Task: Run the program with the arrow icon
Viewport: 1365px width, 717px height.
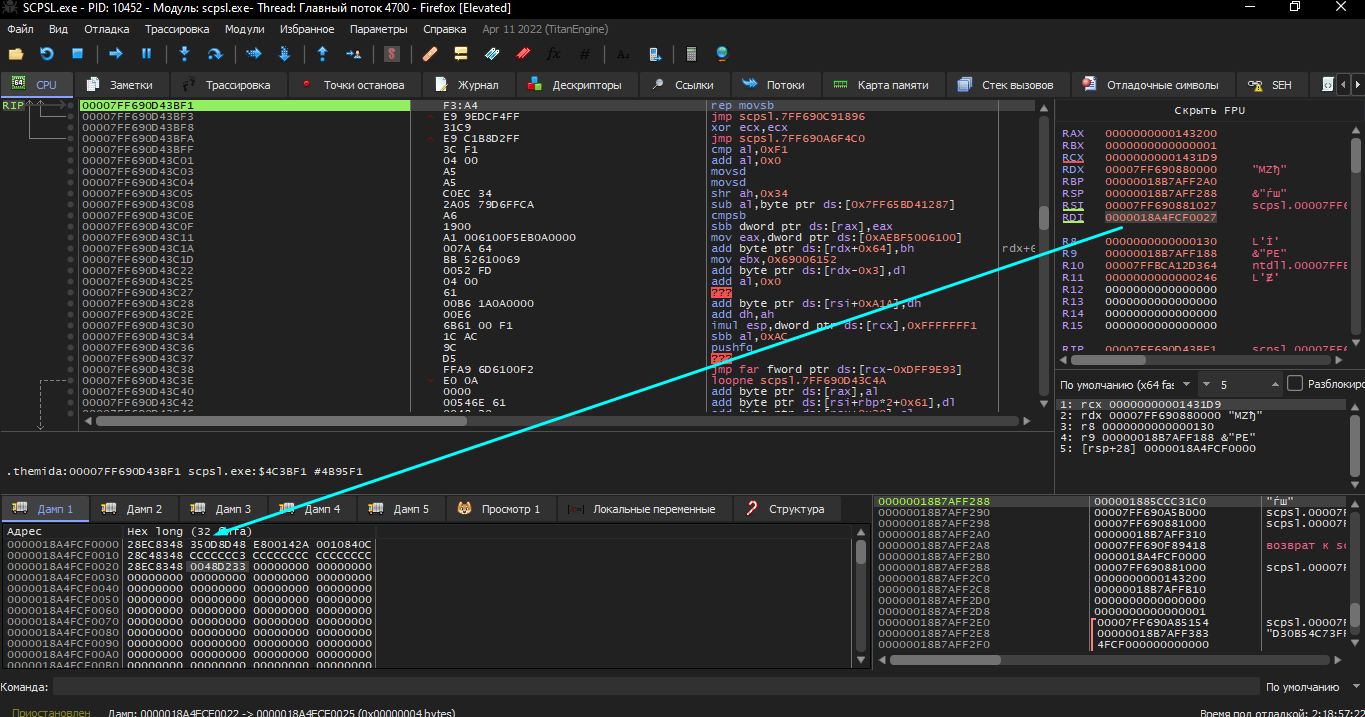Action: [x=116, y=53]
